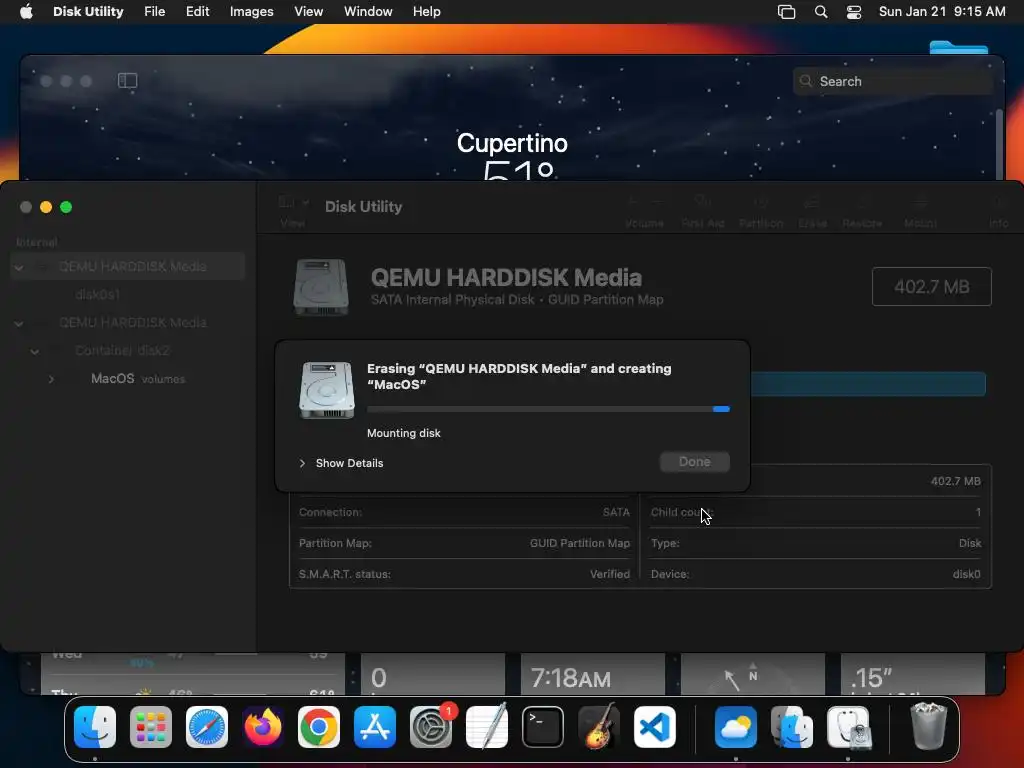Open TextEdit from the Dock
The width and height of the screenshot is (1024, 768).
coord(487,727)
